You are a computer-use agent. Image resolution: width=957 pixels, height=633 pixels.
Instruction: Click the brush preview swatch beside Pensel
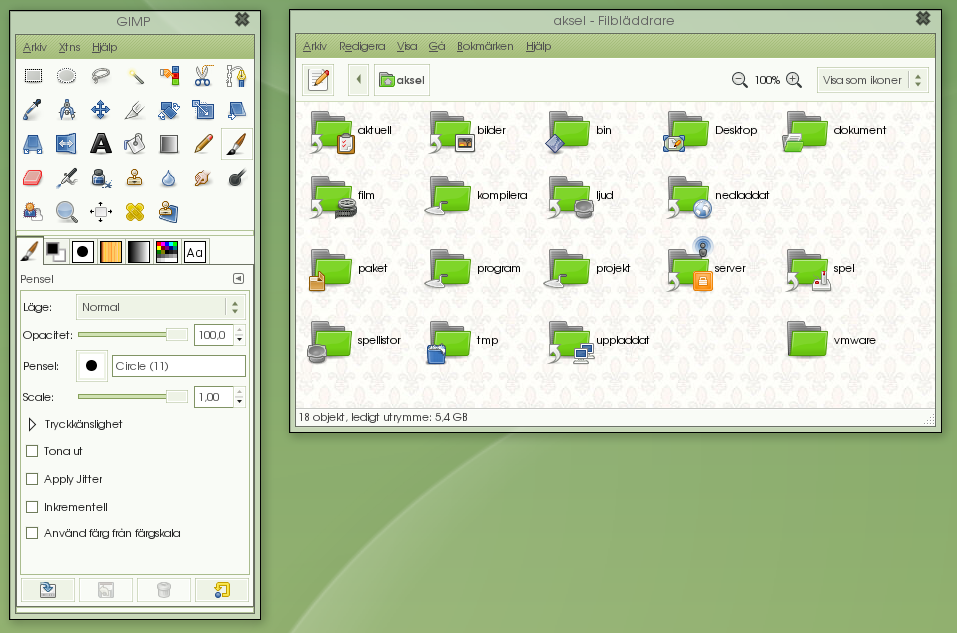coord(92,366)
